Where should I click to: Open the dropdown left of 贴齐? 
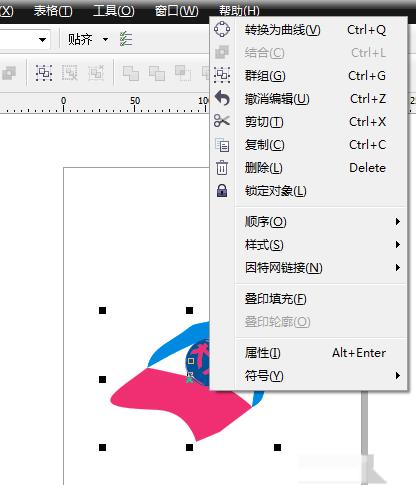pos(42,40)
